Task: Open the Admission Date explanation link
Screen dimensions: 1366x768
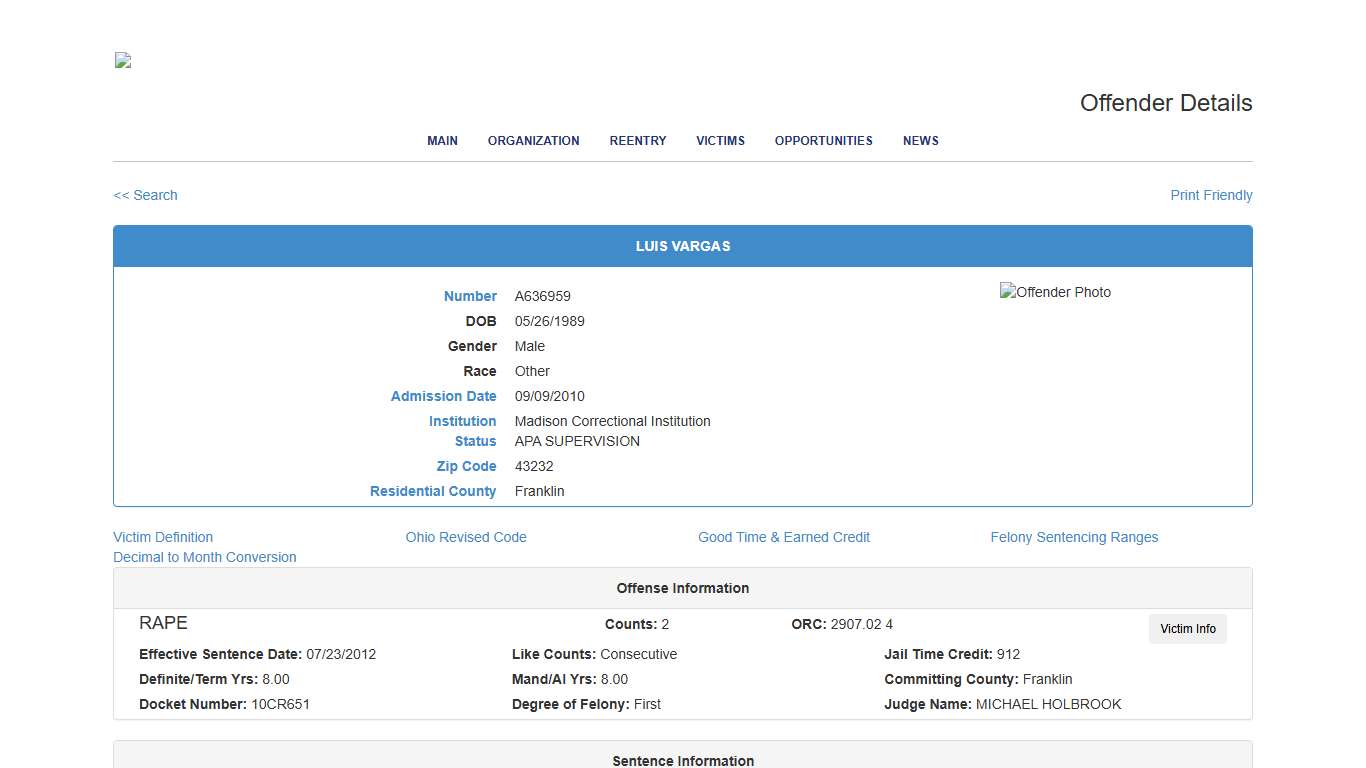Action: [x=443, y=396]
